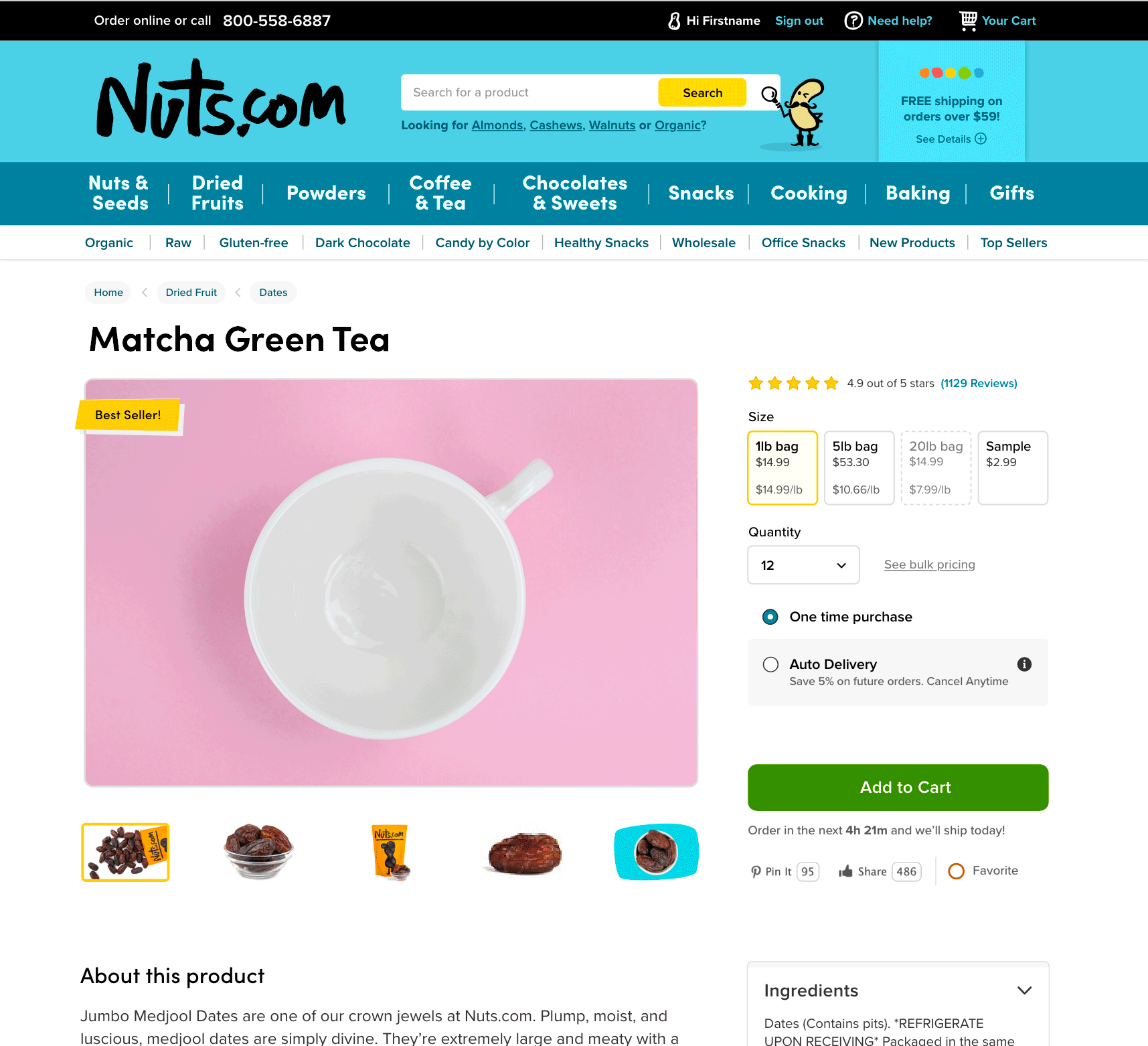This screenshot has height=1046, width=1148.
Task: Click the five-star rating icons
Action: click(793, 383)
